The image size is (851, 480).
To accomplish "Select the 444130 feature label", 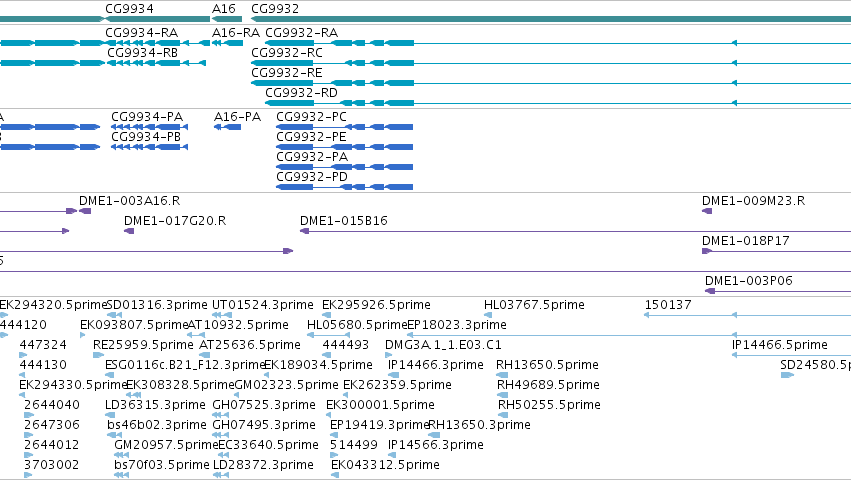I will [x=43, y=365].
